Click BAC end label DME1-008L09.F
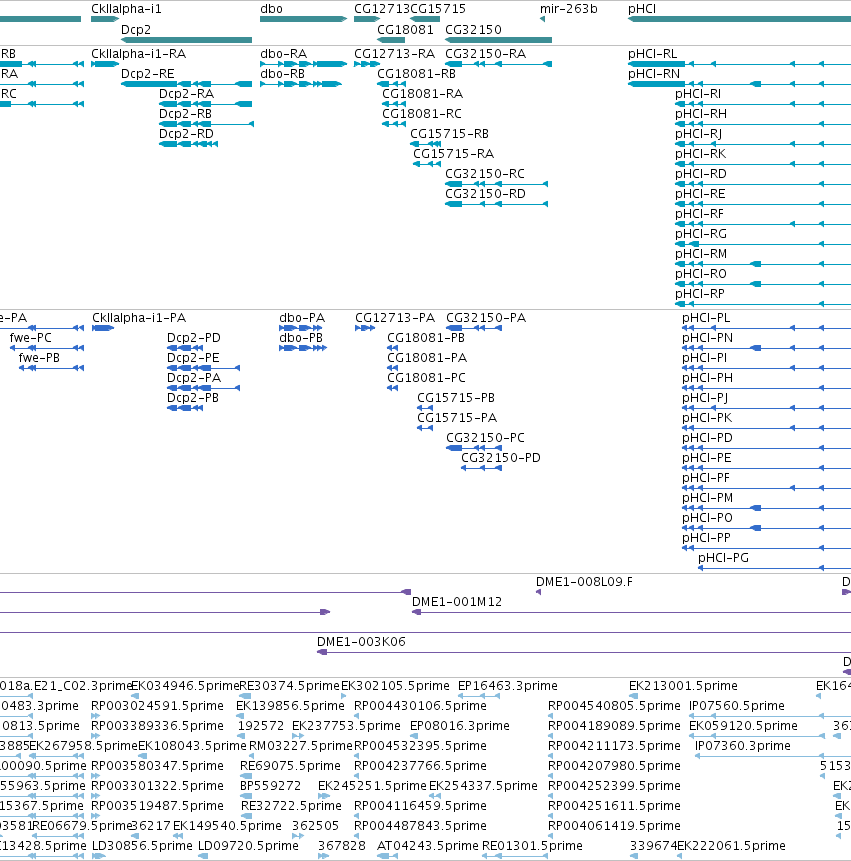This screenshot has width=851, height=861. (x=584, y=582)
